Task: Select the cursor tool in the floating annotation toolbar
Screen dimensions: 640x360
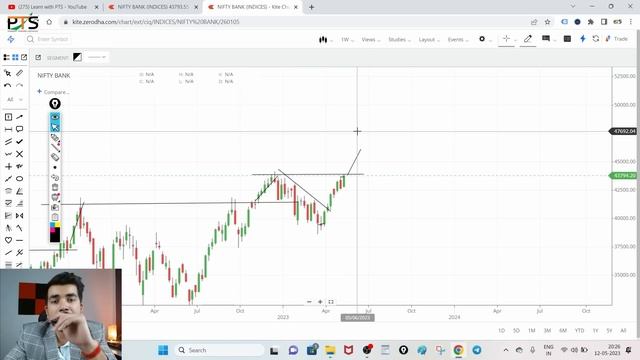Action: click(x=55, y=127)
